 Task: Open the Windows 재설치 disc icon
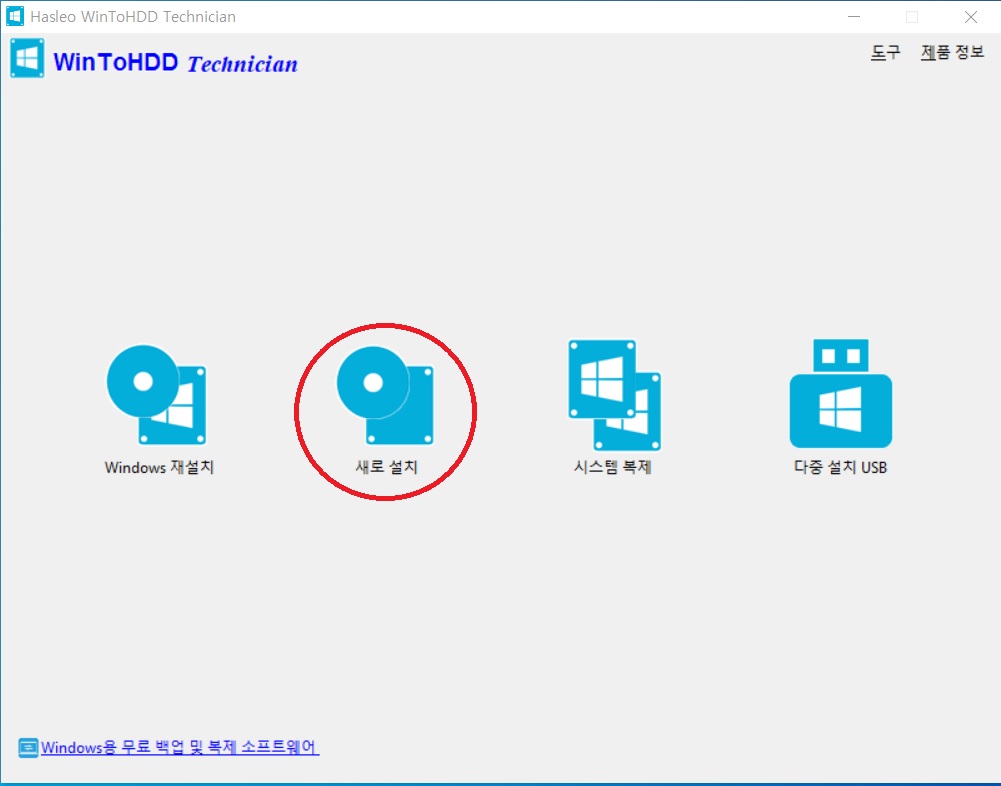[x=156, y=395]
